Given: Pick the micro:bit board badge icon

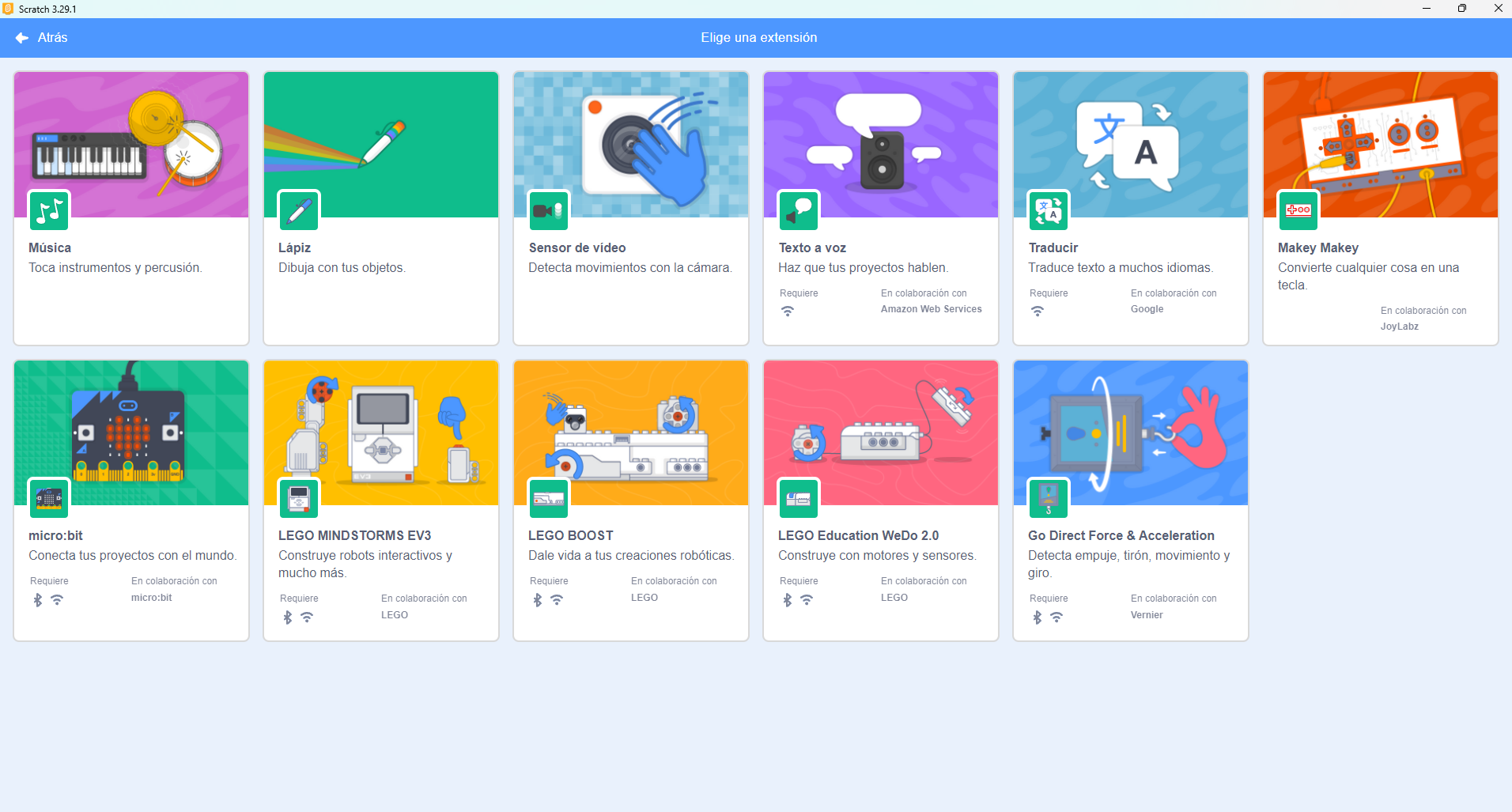Looking at the screenshot, I should pos(49,498).
